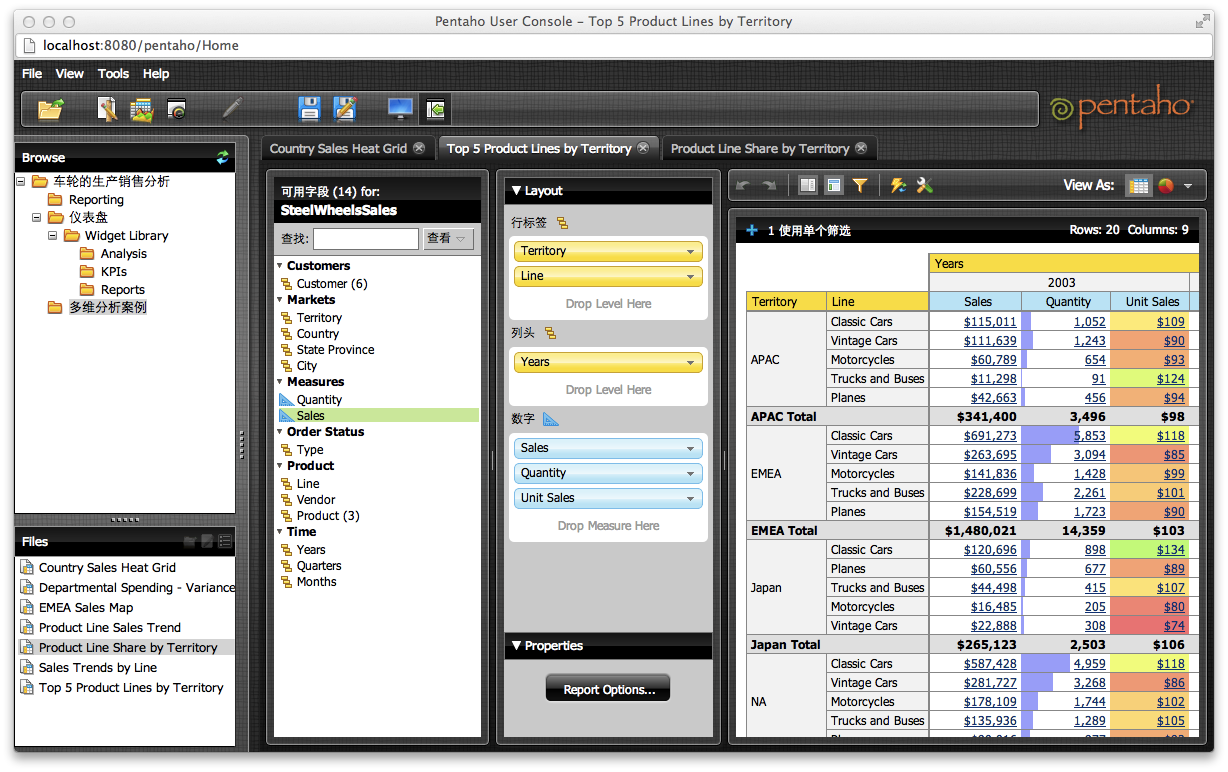
Task: Click the wrench and screwdriver options icon
Action: click(925, 185)
